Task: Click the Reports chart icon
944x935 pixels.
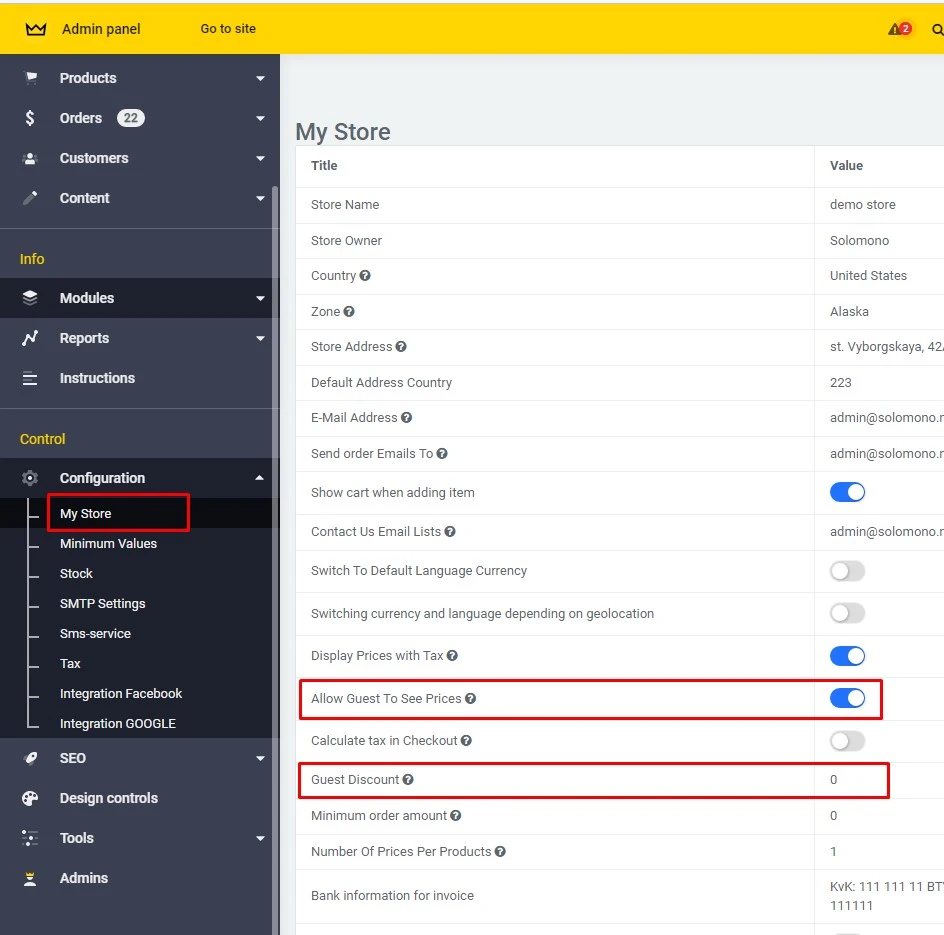Action: point(30,338)
